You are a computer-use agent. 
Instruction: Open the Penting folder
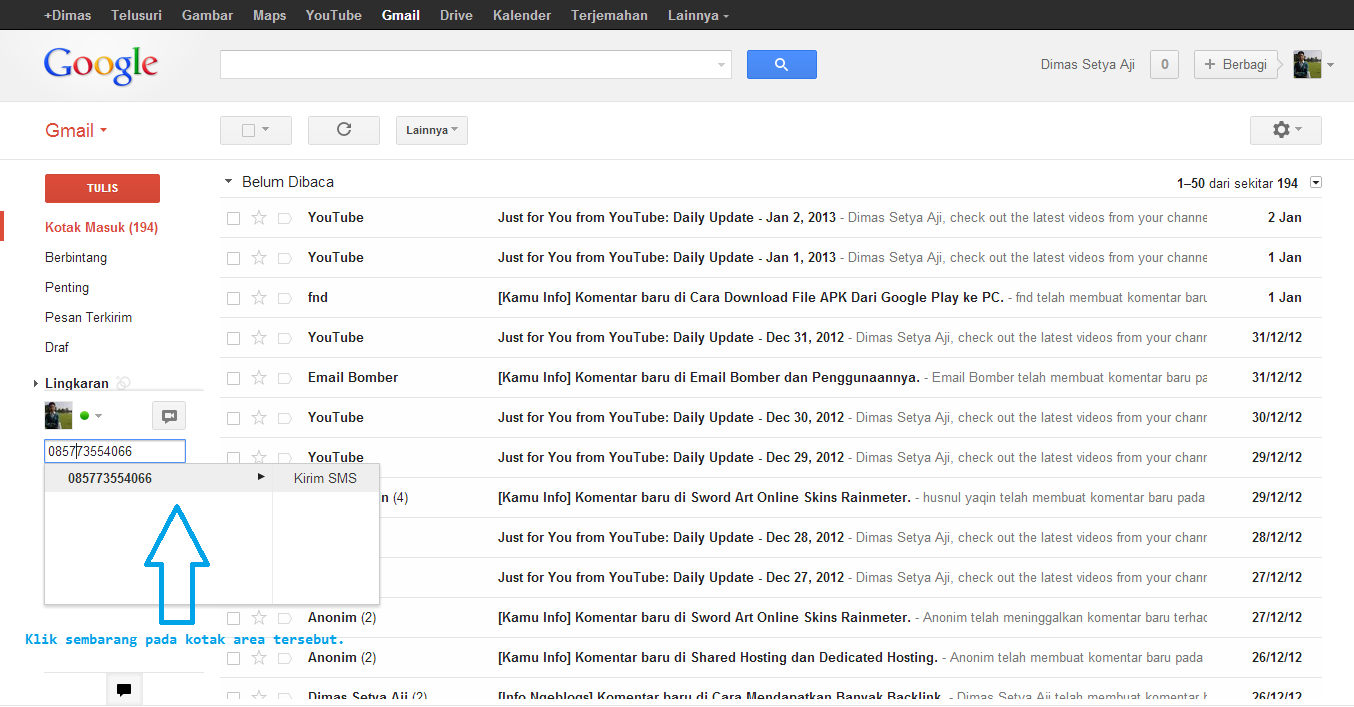67,287
